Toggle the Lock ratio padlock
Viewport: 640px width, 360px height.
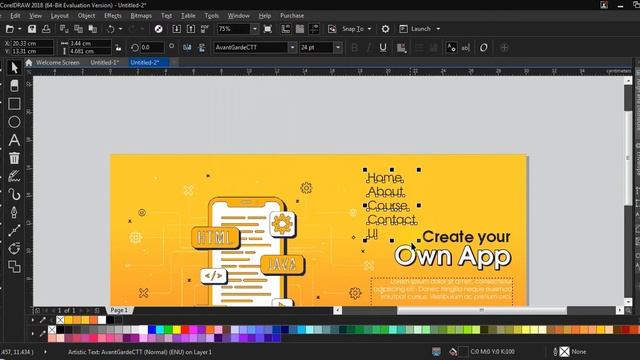[118, 48]
